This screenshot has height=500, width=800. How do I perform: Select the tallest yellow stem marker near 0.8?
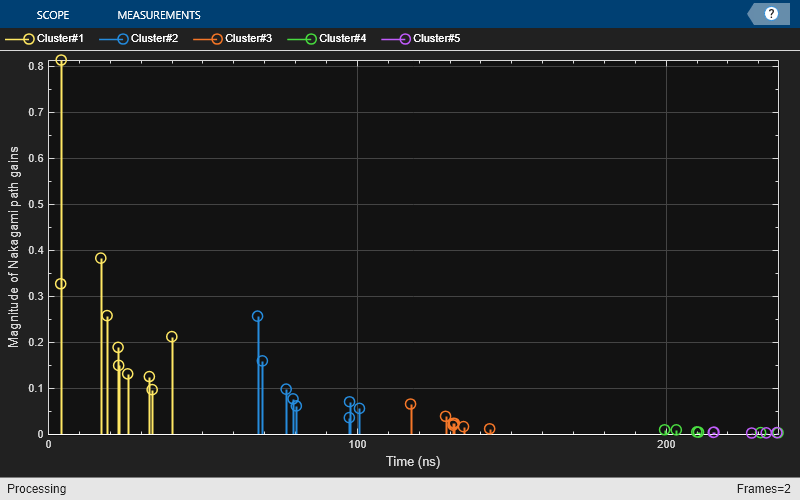(x=61, y=60)
